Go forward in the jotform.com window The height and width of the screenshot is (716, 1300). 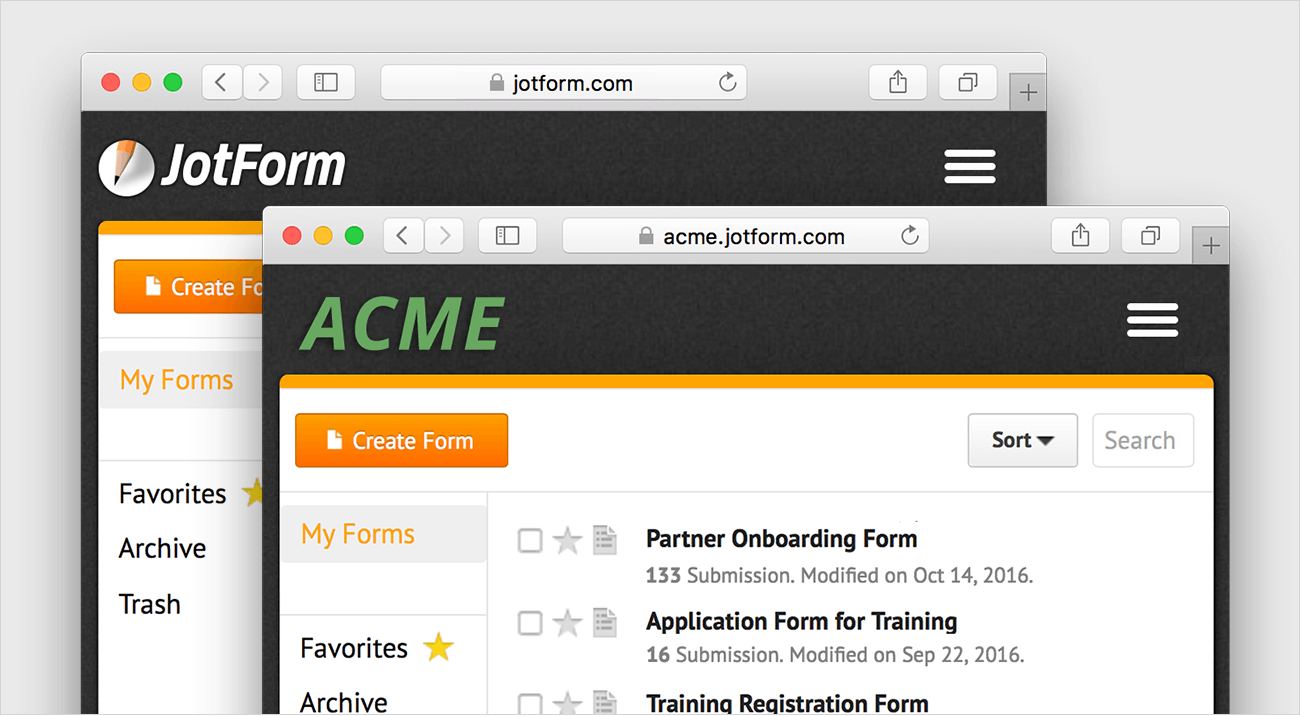[x=262, y=82]
